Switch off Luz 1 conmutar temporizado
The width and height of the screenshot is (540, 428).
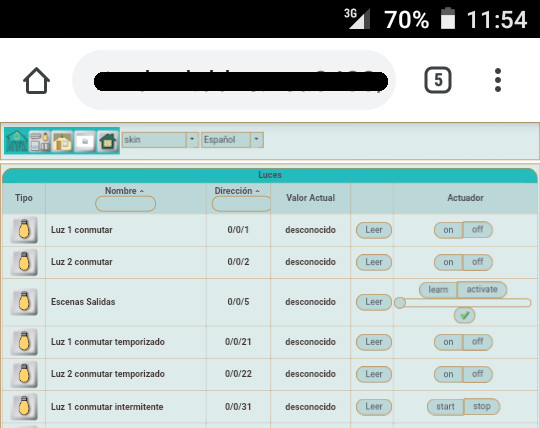click(x=477, y=342)
